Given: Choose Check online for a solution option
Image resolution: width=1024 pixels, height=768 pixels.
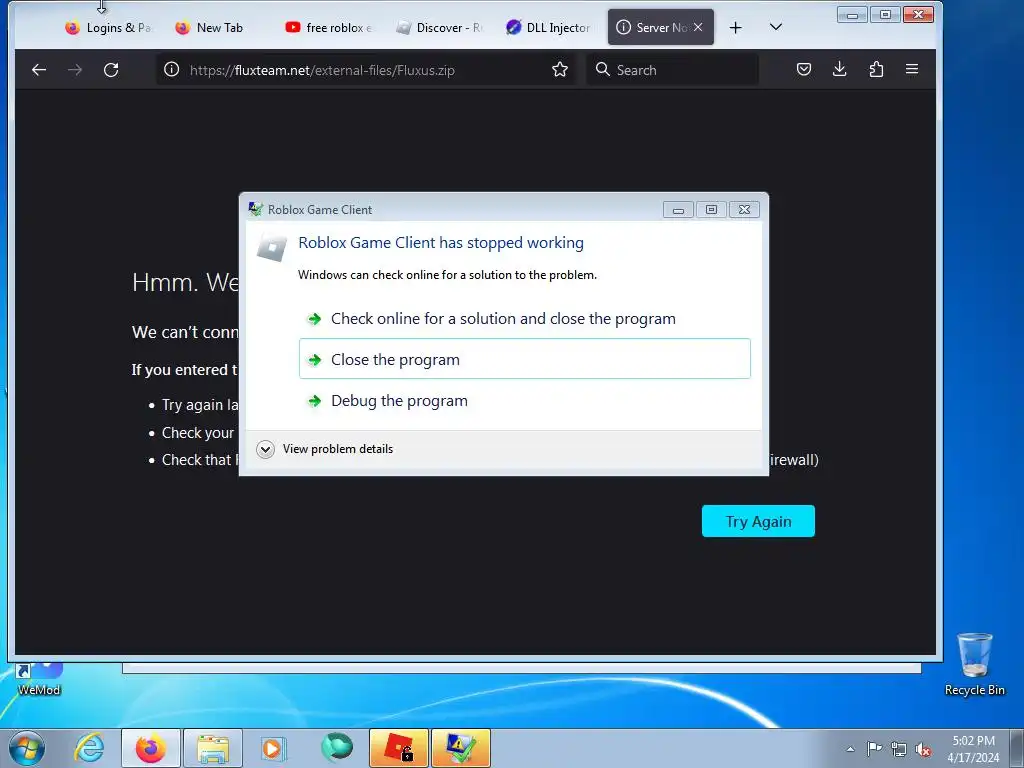Looking at the screenshot, I should [524, 319].
